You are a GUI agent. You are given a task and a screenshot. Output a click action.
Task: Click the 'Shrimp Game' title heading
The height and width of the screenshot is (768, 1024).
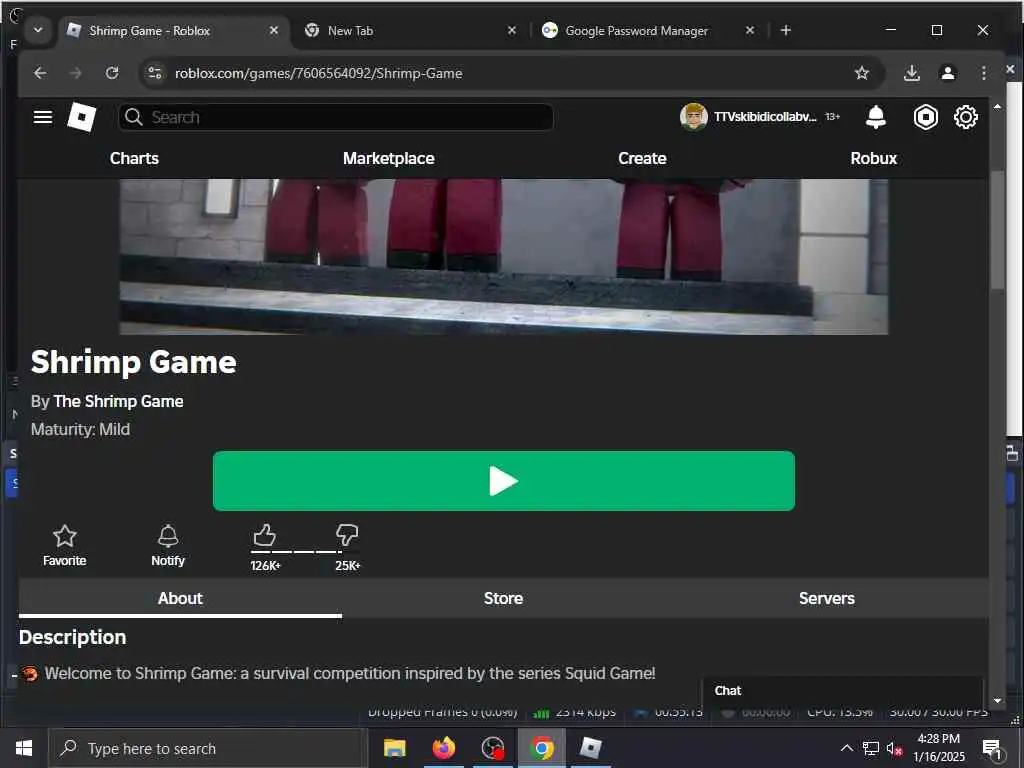tap(133, 362)
